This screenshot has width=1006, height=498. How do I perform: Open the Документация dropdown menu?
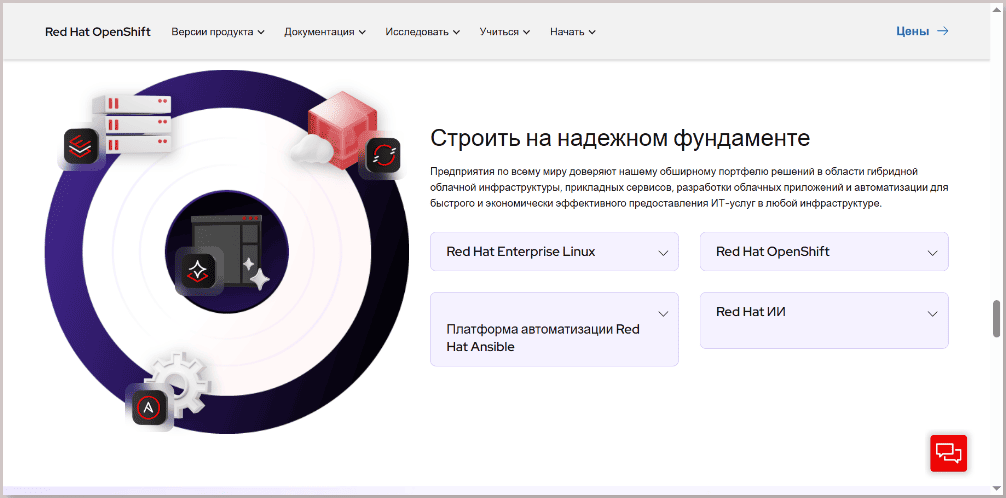click(325, 31)
